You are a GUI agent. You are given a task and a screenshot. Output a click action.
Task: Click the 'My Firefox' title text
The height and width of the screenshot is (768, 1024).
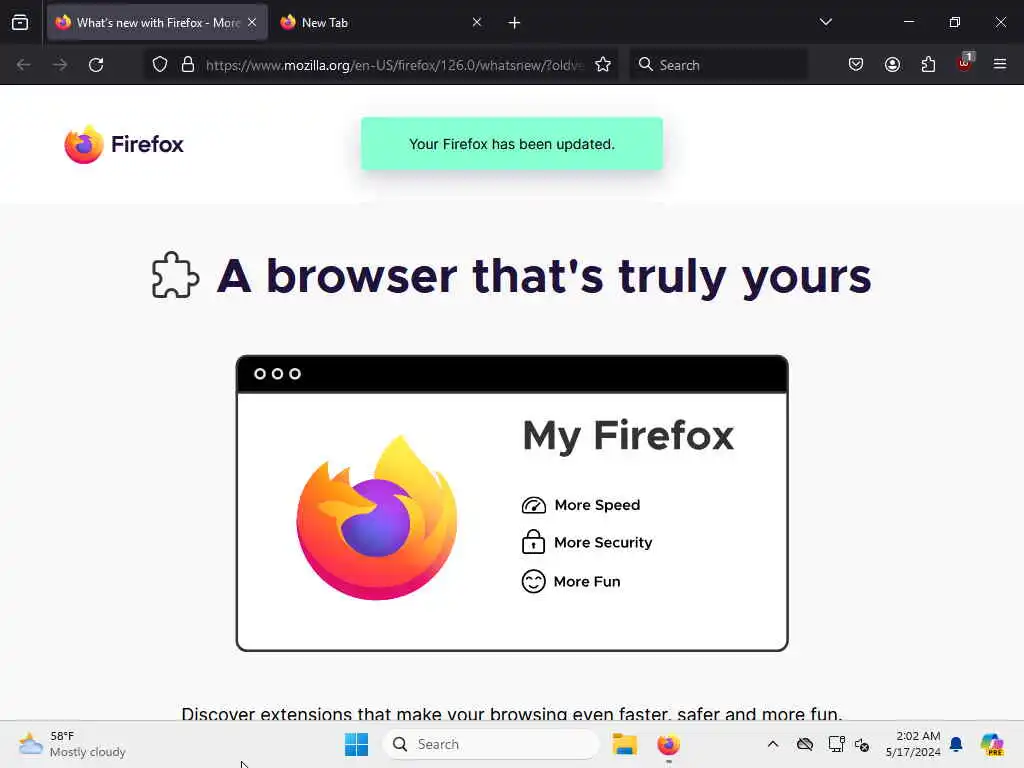tap(628, 436)
